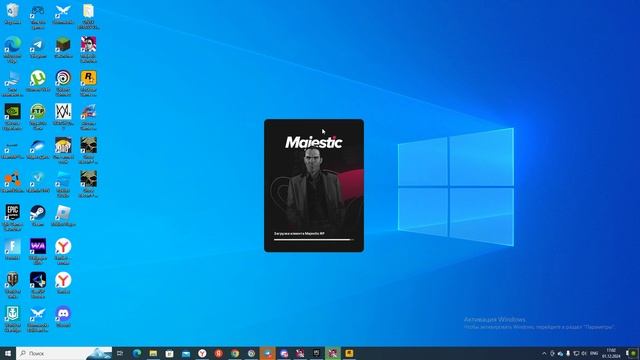Viewport: 640px width, 360px height.
Task: Open the Mail app on the taskbar
Action: point(186,353)
